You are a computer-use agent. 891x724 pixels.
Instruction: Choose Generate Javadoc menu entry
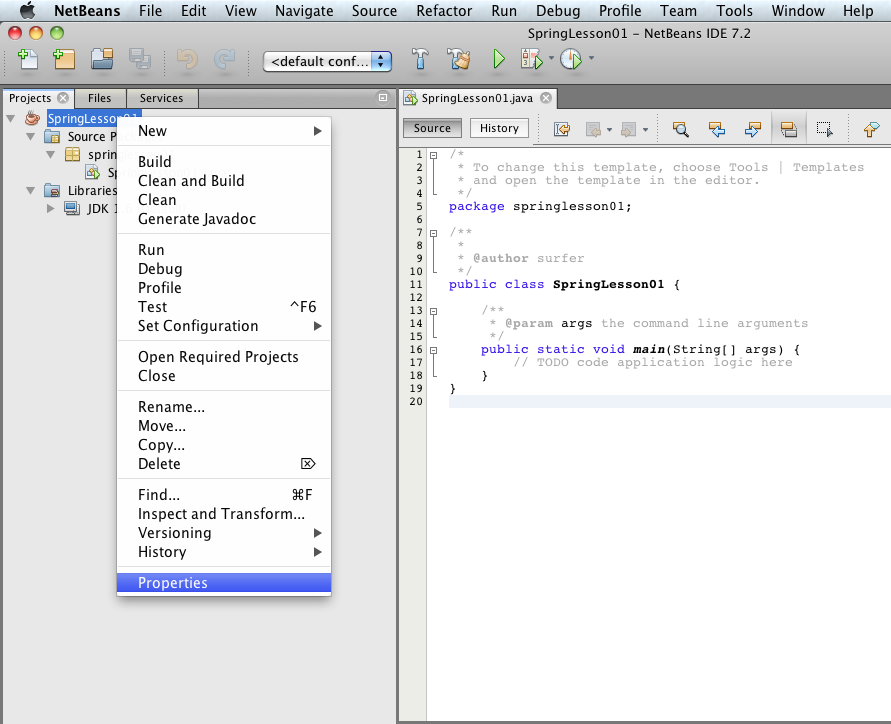pos(224,219)
